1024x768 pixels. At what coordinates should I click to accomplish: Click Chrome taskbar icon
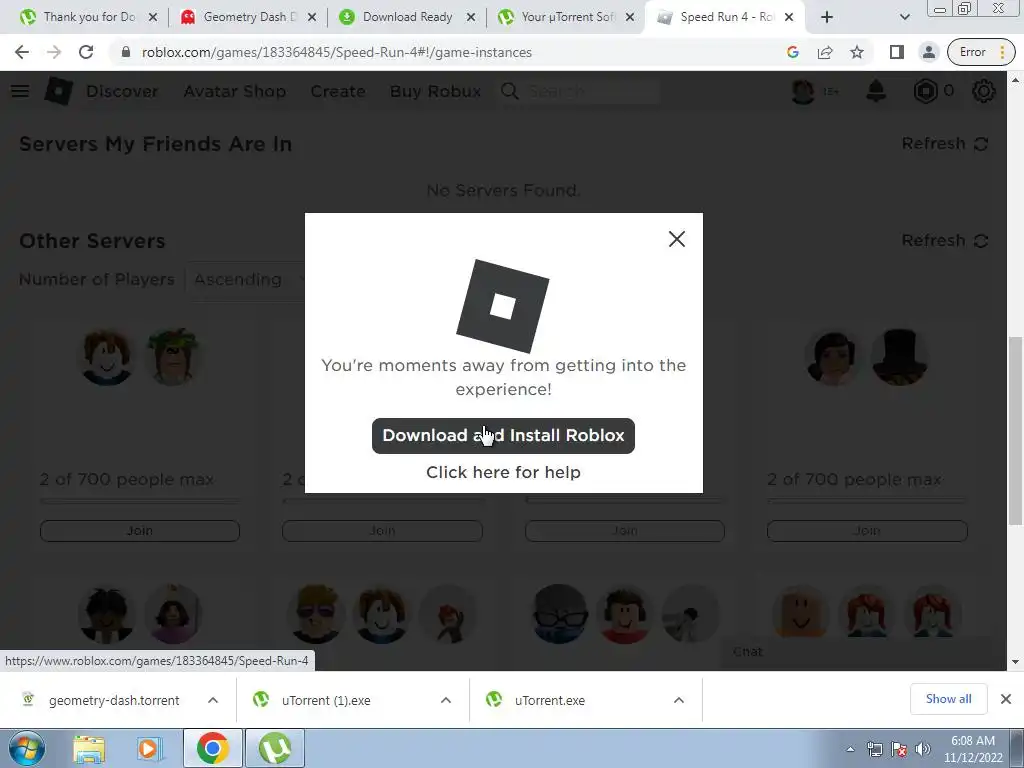[212, 748]
